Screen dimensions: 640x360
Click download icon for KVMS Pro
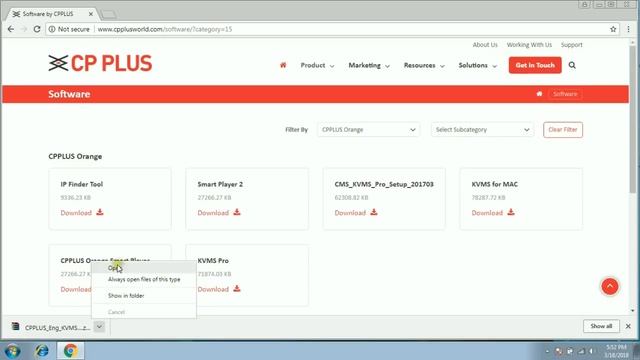pyautogui.click(x=237, y=289)
